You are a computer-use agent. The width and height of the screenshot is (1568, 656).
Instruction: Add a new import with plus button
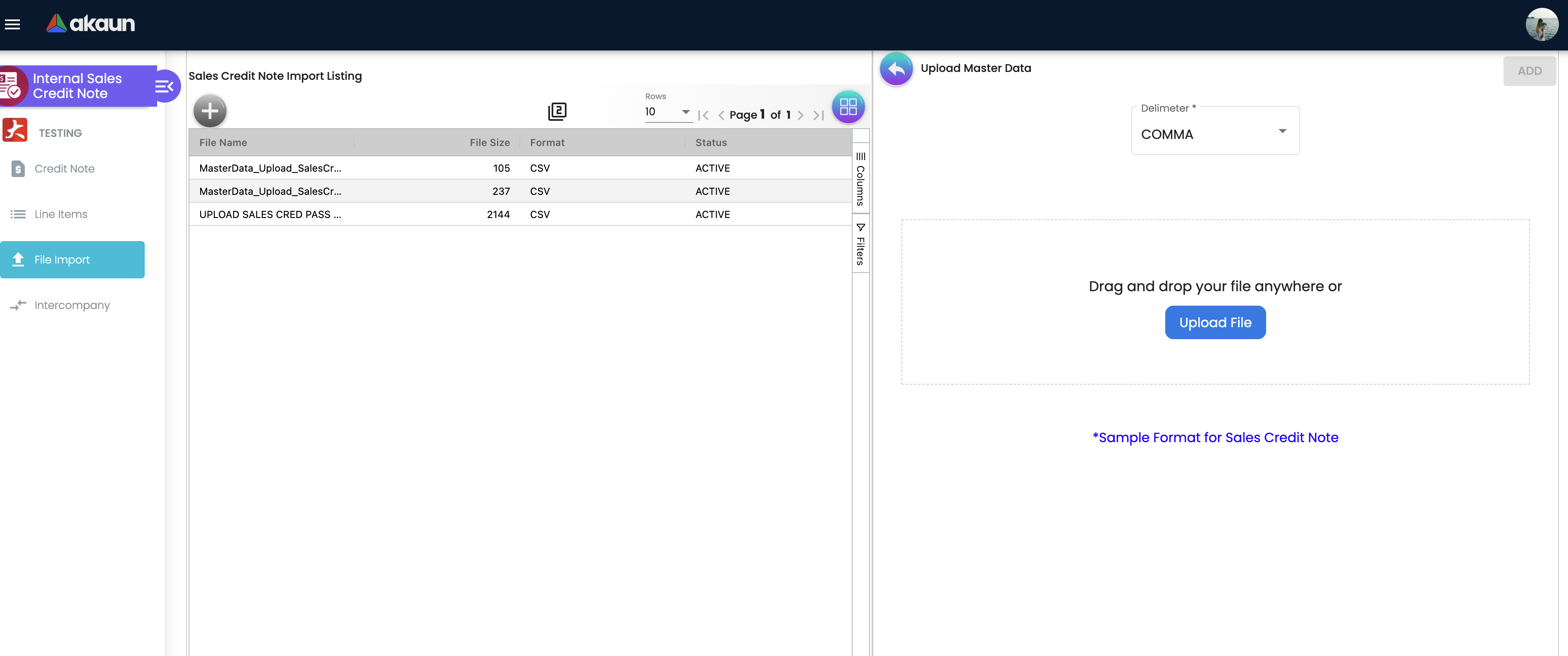[x=210, y=111]
